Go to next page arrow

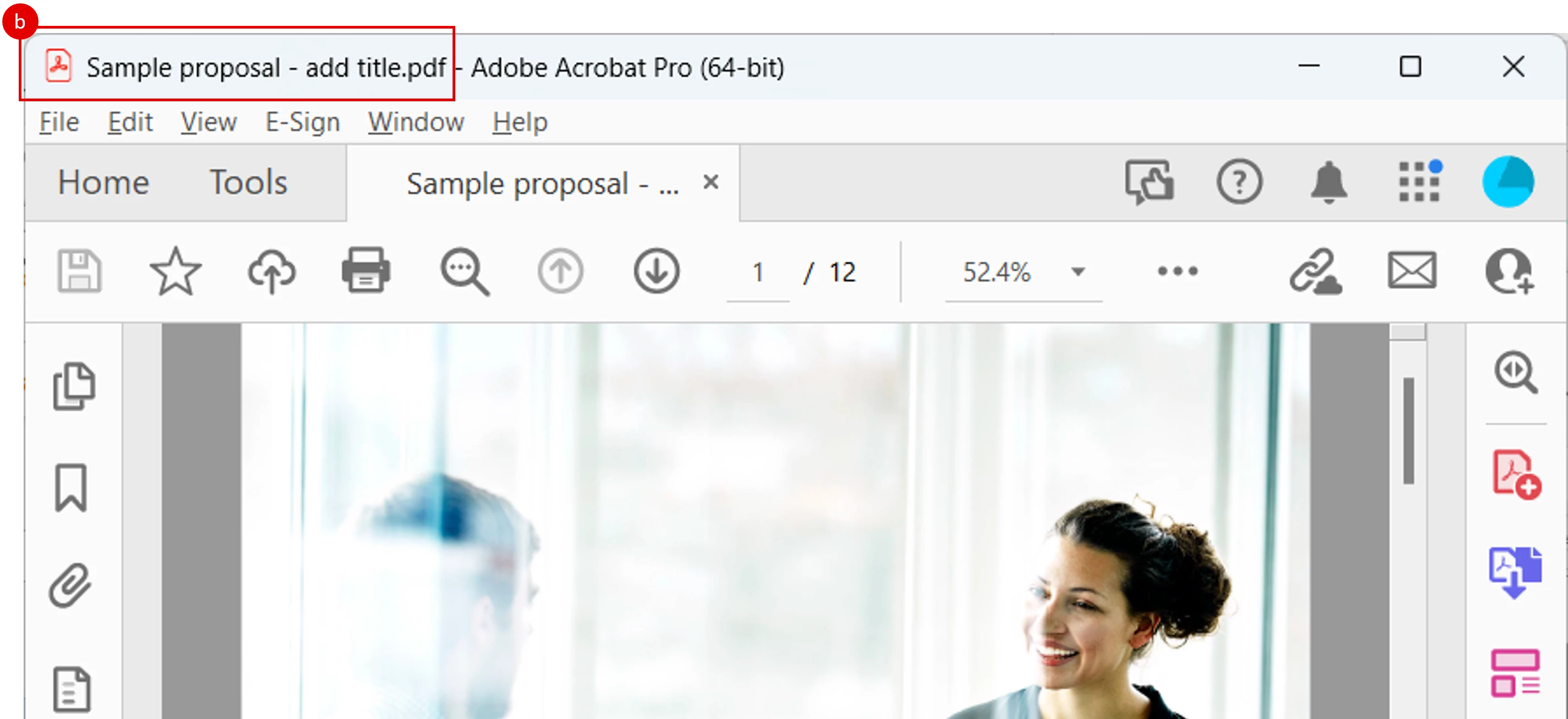657,271
